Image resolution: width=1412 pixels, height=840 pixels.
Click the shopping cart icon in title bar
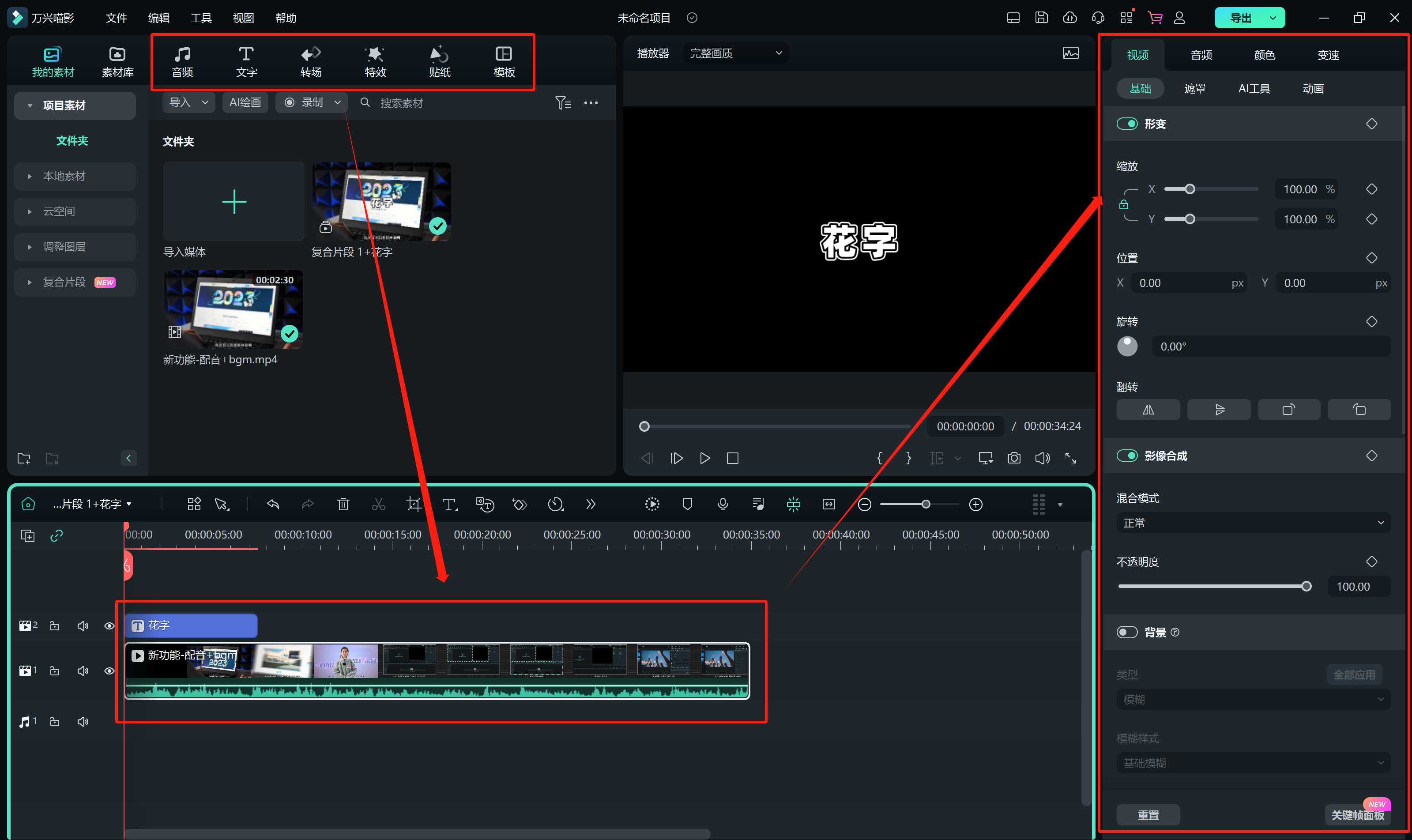click(1155, 18)
